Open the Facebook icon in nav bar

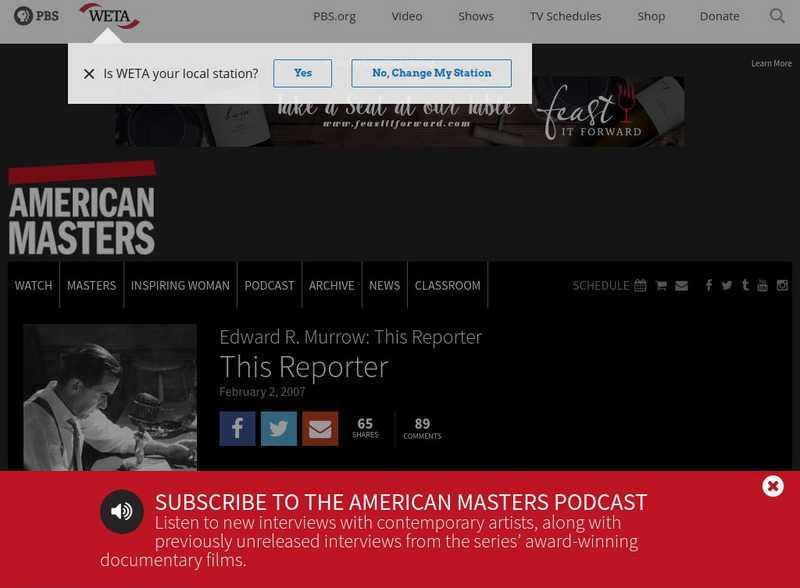[x=709, y=285]
